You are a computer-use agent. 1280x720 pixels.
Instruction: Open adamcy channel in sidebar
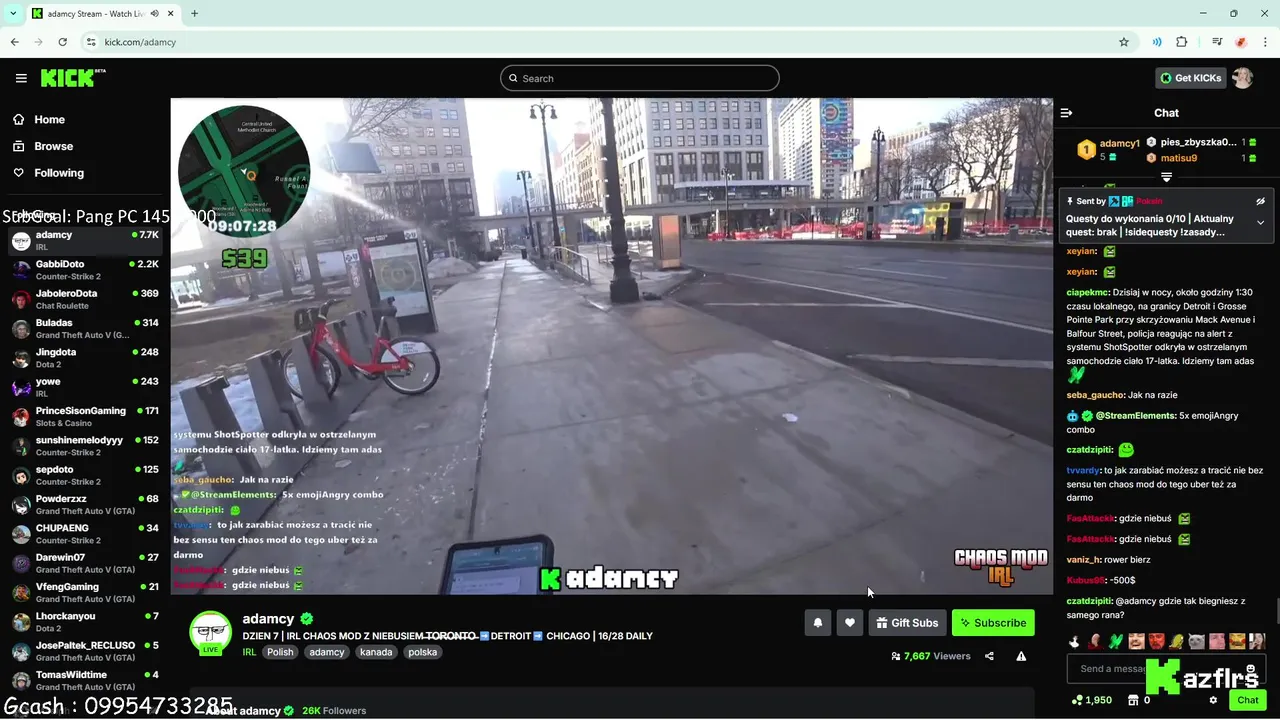(x=85, y=241)
